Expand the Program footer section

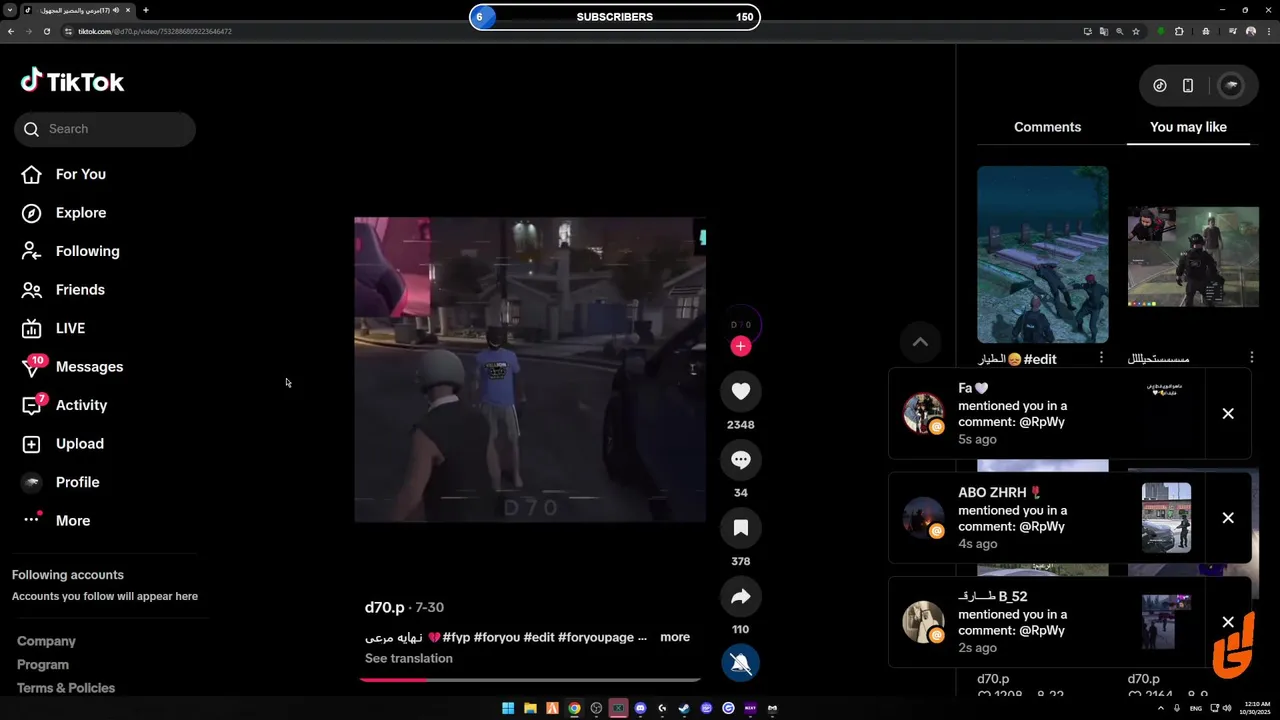coord(43,665)
